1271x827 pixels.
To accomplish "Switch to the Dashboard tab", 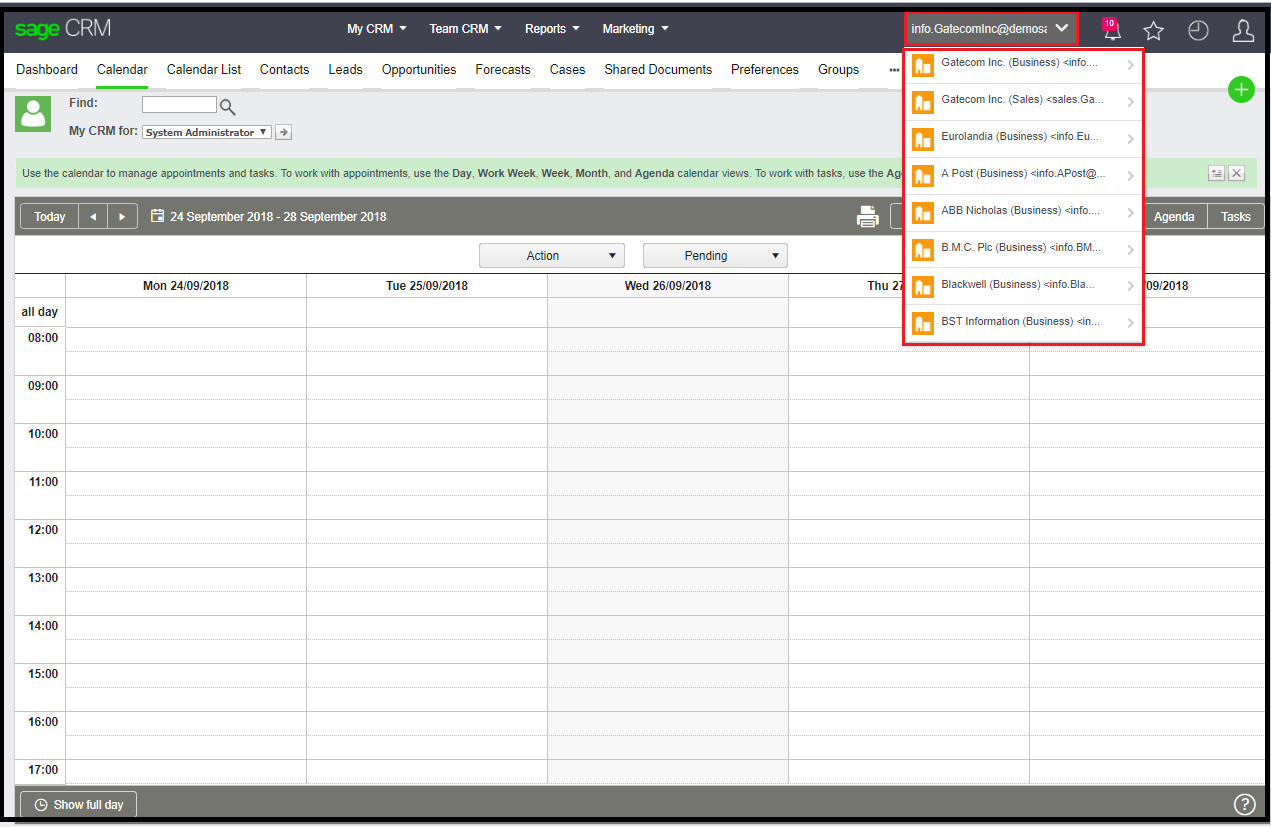I will 47,70.
